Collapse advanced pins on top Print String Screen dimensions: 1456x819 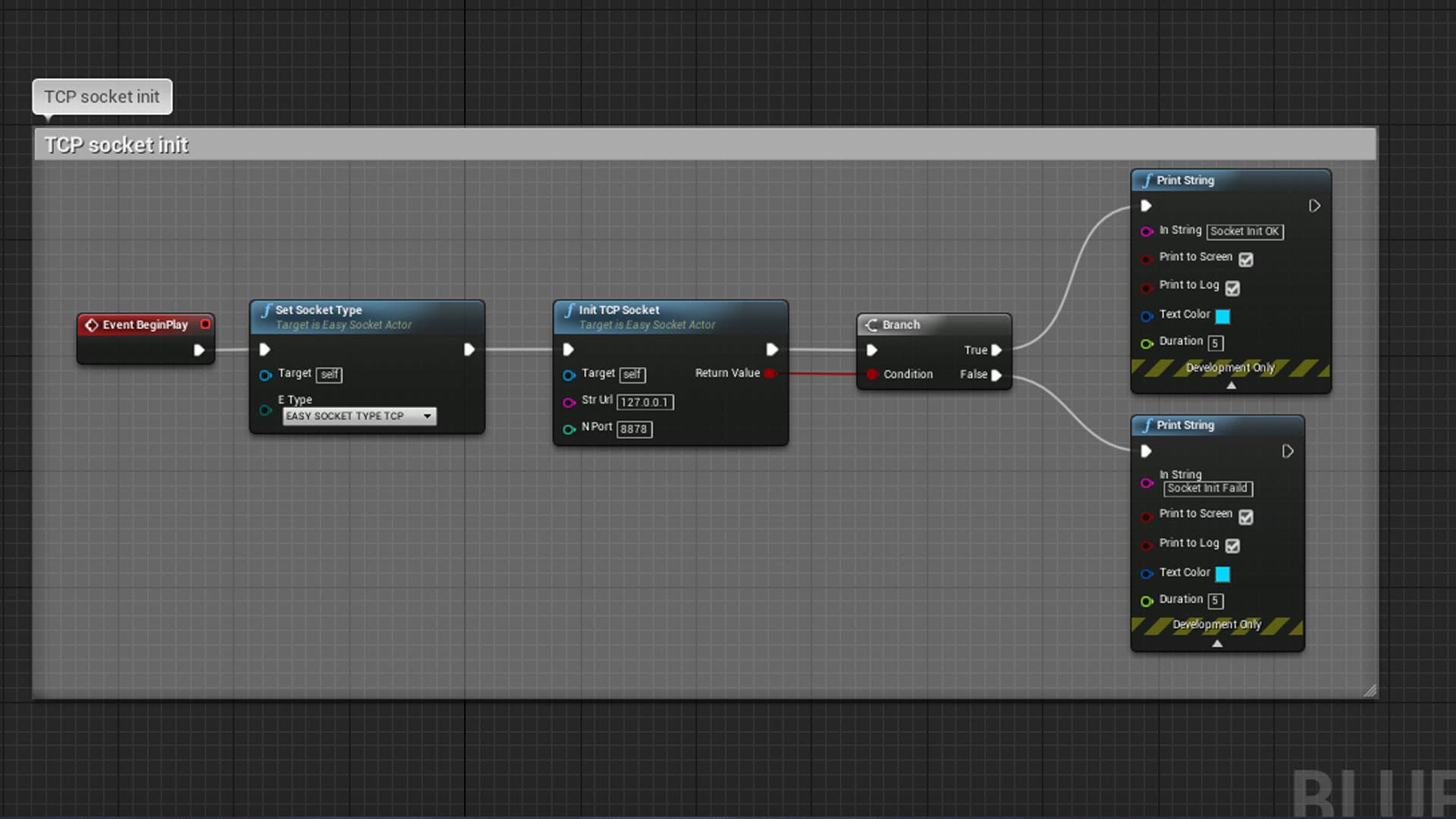pos(1231,385)
